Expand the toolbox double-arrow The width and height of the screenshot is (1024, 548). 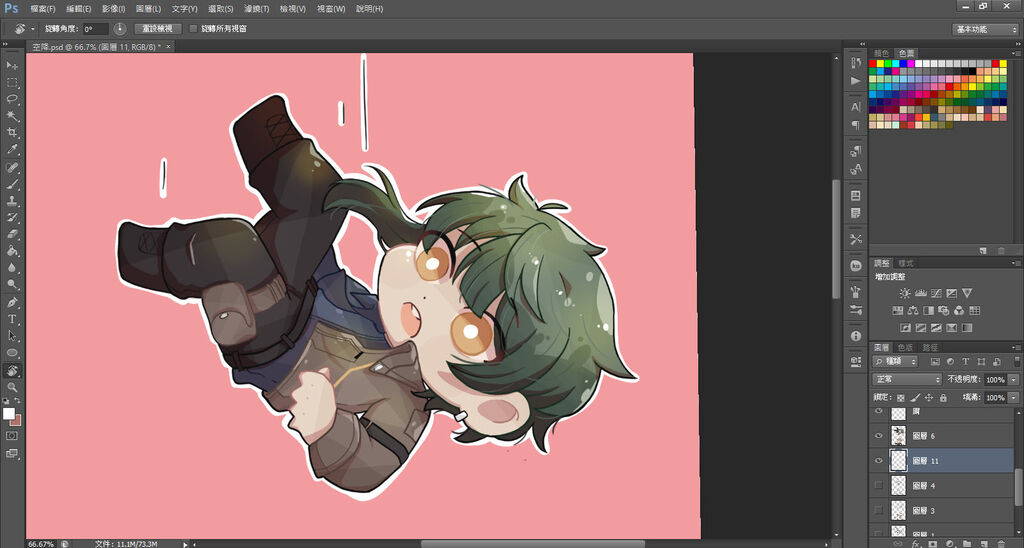5,44
